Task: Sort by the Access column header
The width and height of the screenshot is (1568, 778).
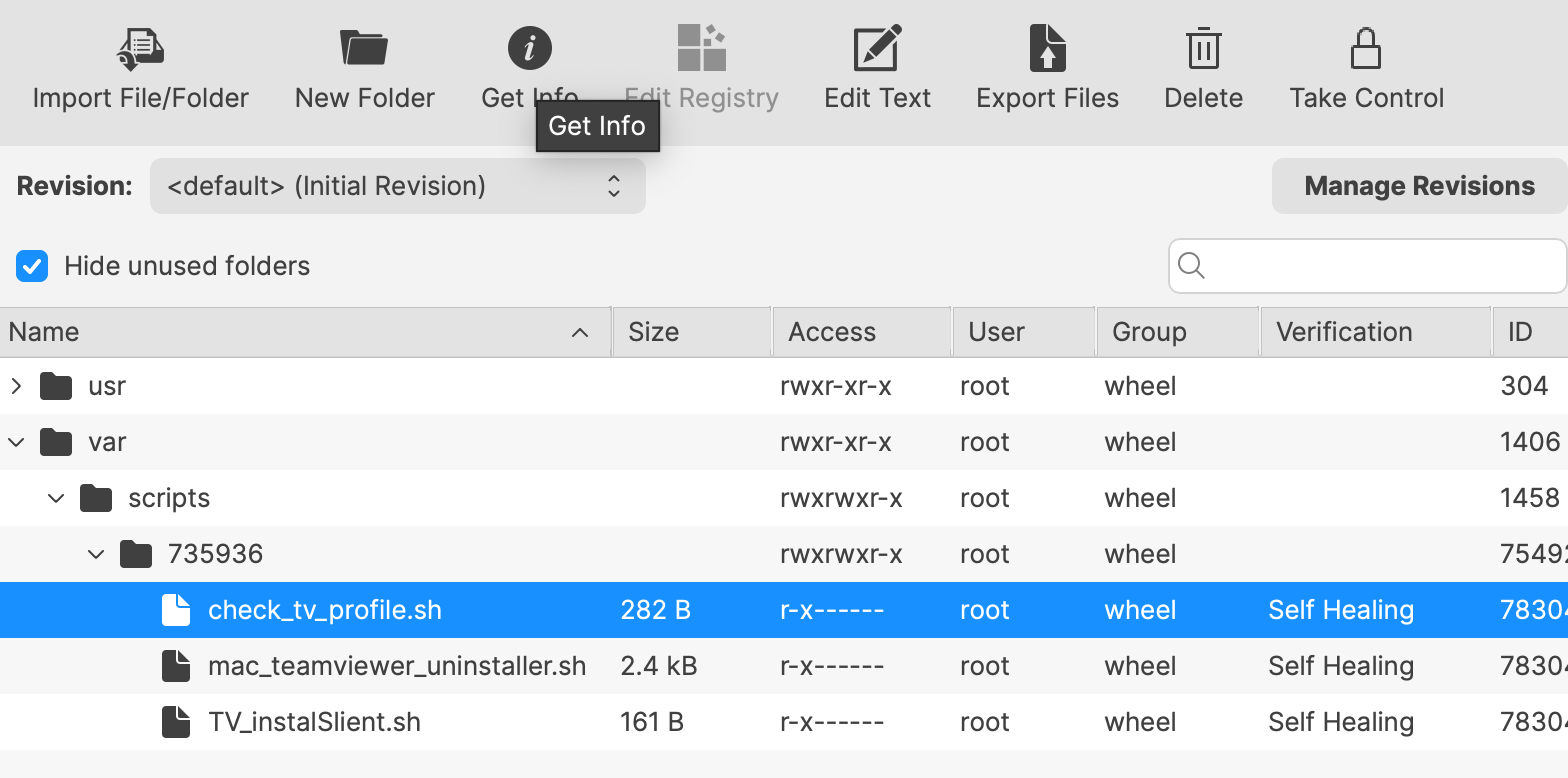Action: point(862,332)
